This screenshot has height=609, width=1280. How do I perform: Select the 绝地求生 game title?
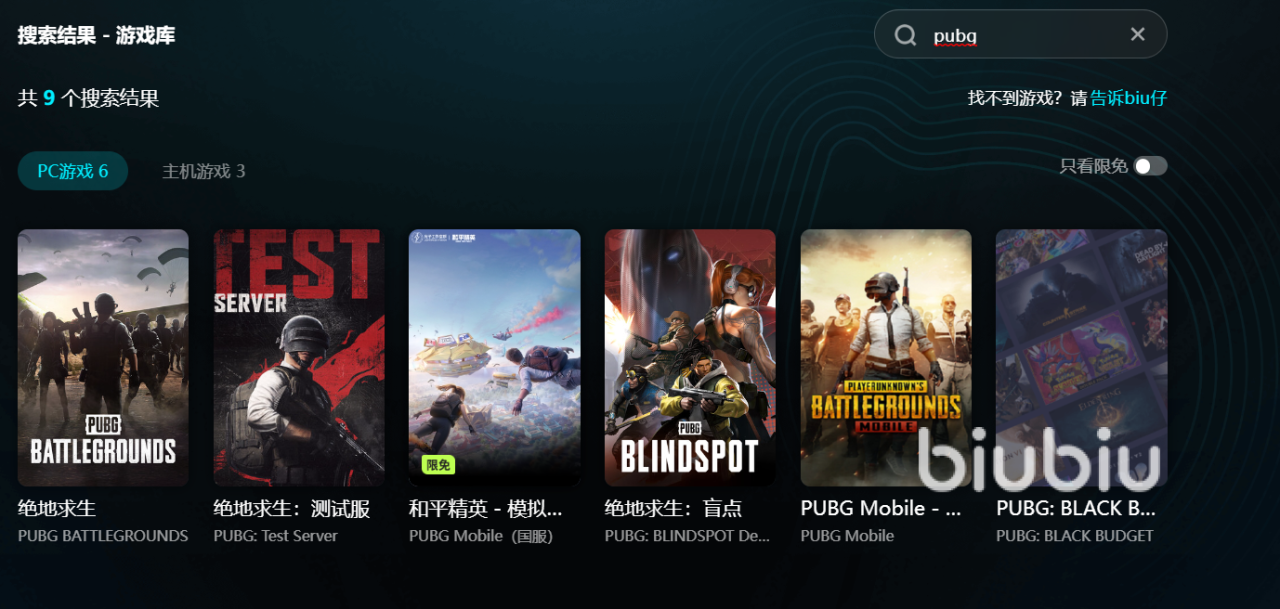57,509
